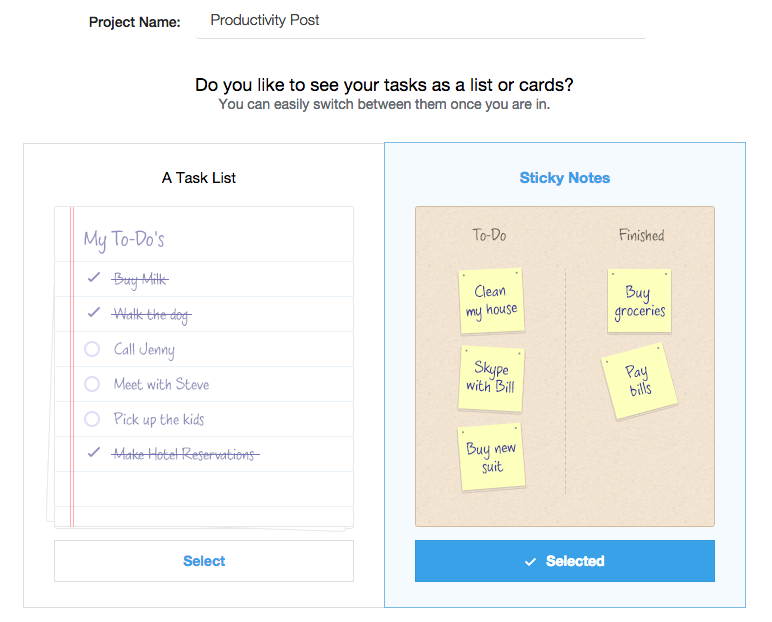Click the To-Do column header on the corkboard
The height and width of the screenshot is (622, 772).
tap(489, 236)
